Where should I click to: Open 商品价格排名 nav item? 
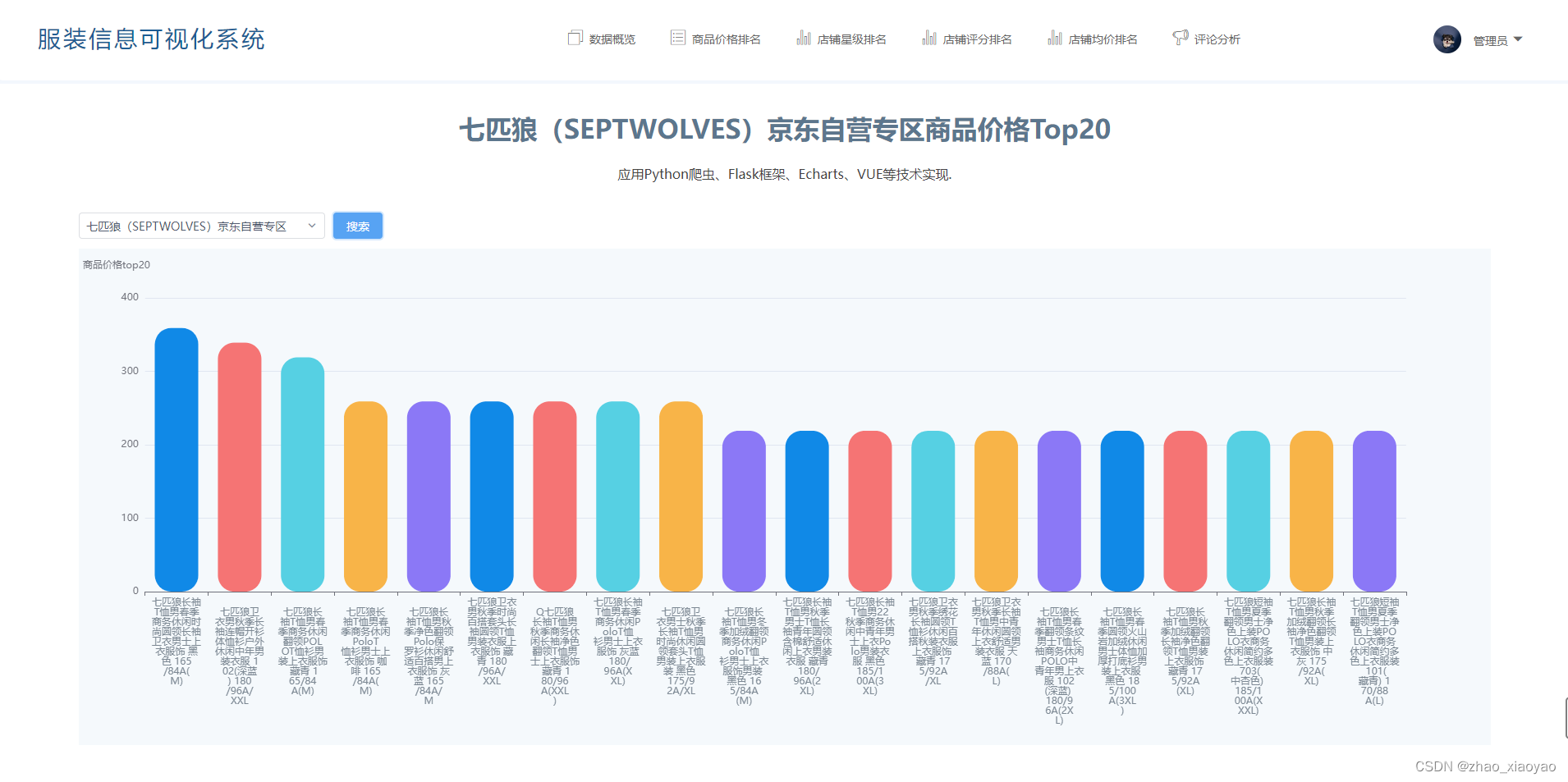pos(716,39)
